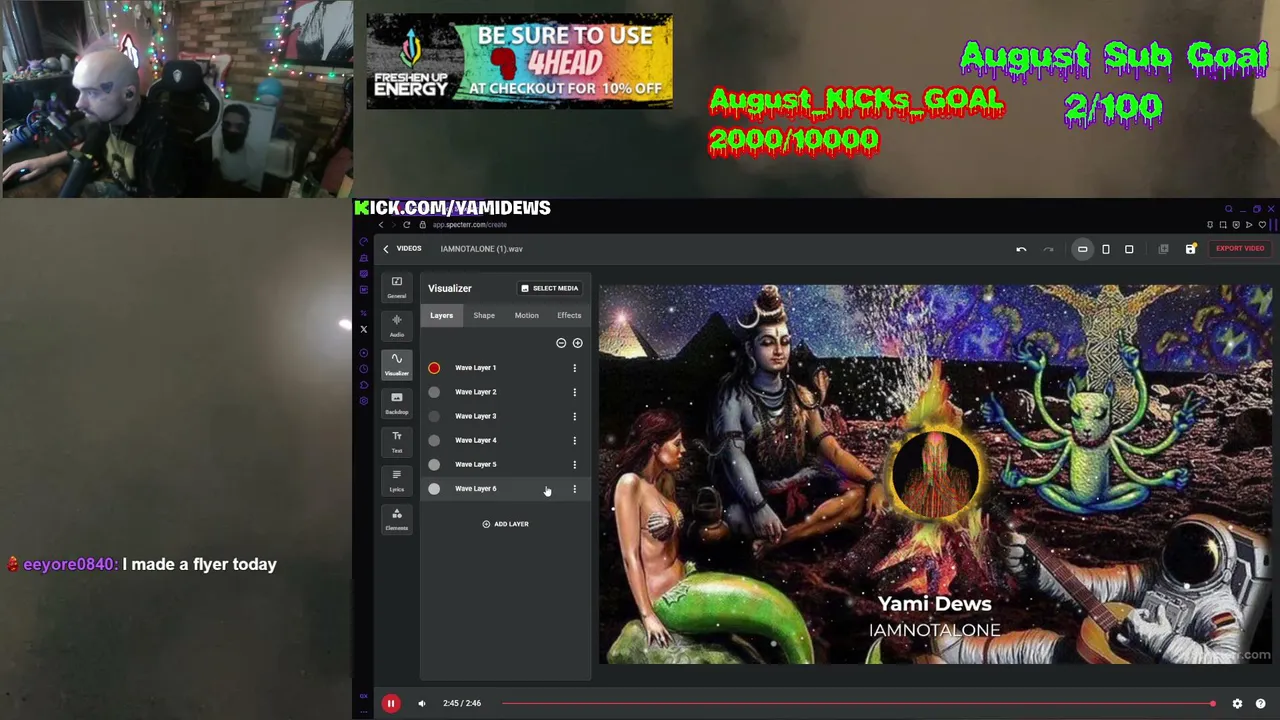Open the Lyrics panel

[397, 480]
